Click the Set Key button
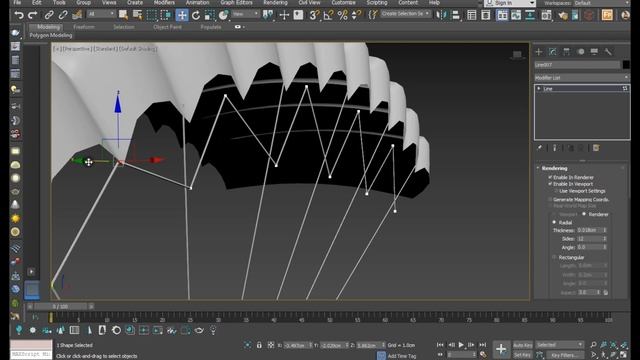 point(523,355)
